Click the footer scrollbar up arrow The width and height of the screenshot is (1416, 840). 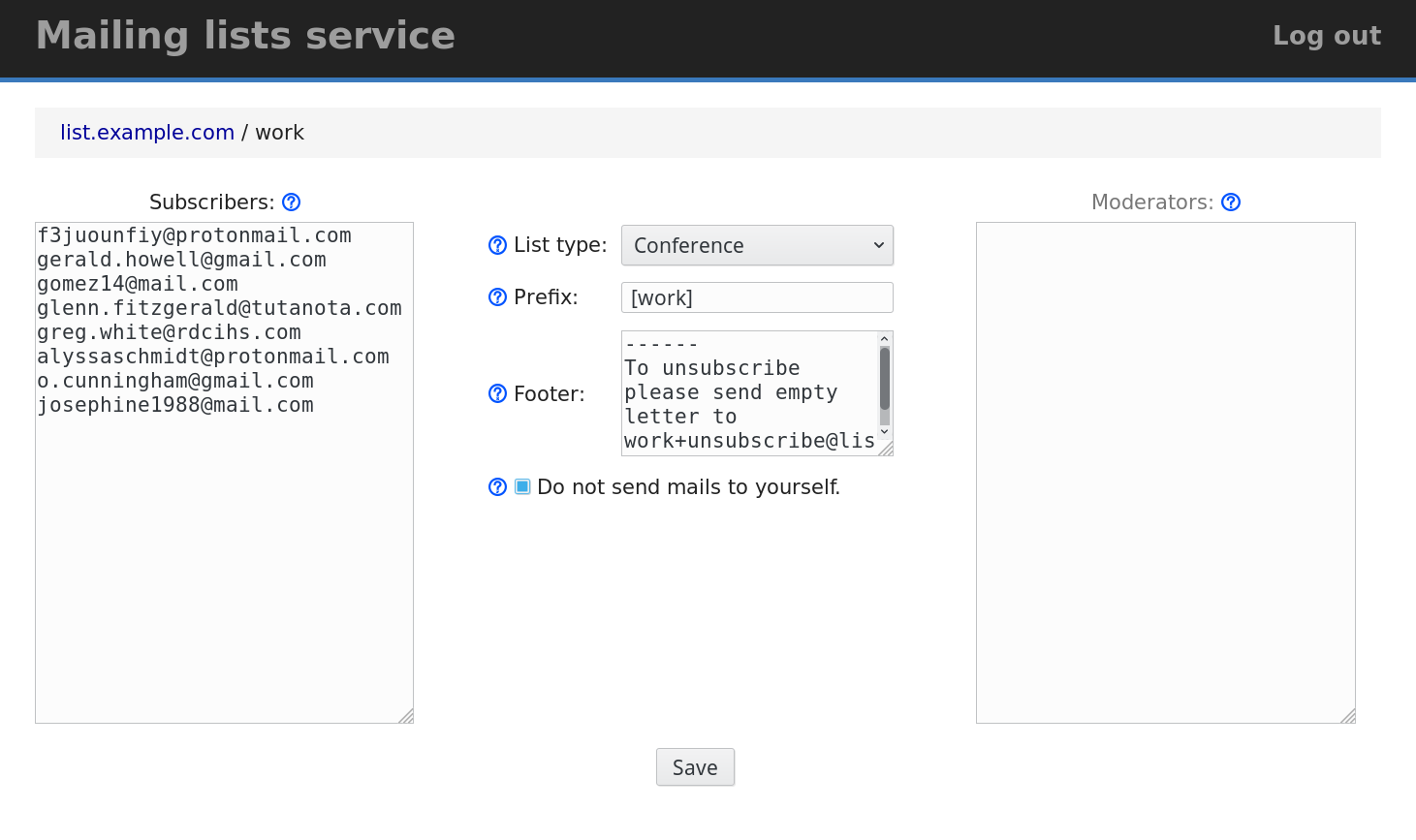(x=884, y=339)
